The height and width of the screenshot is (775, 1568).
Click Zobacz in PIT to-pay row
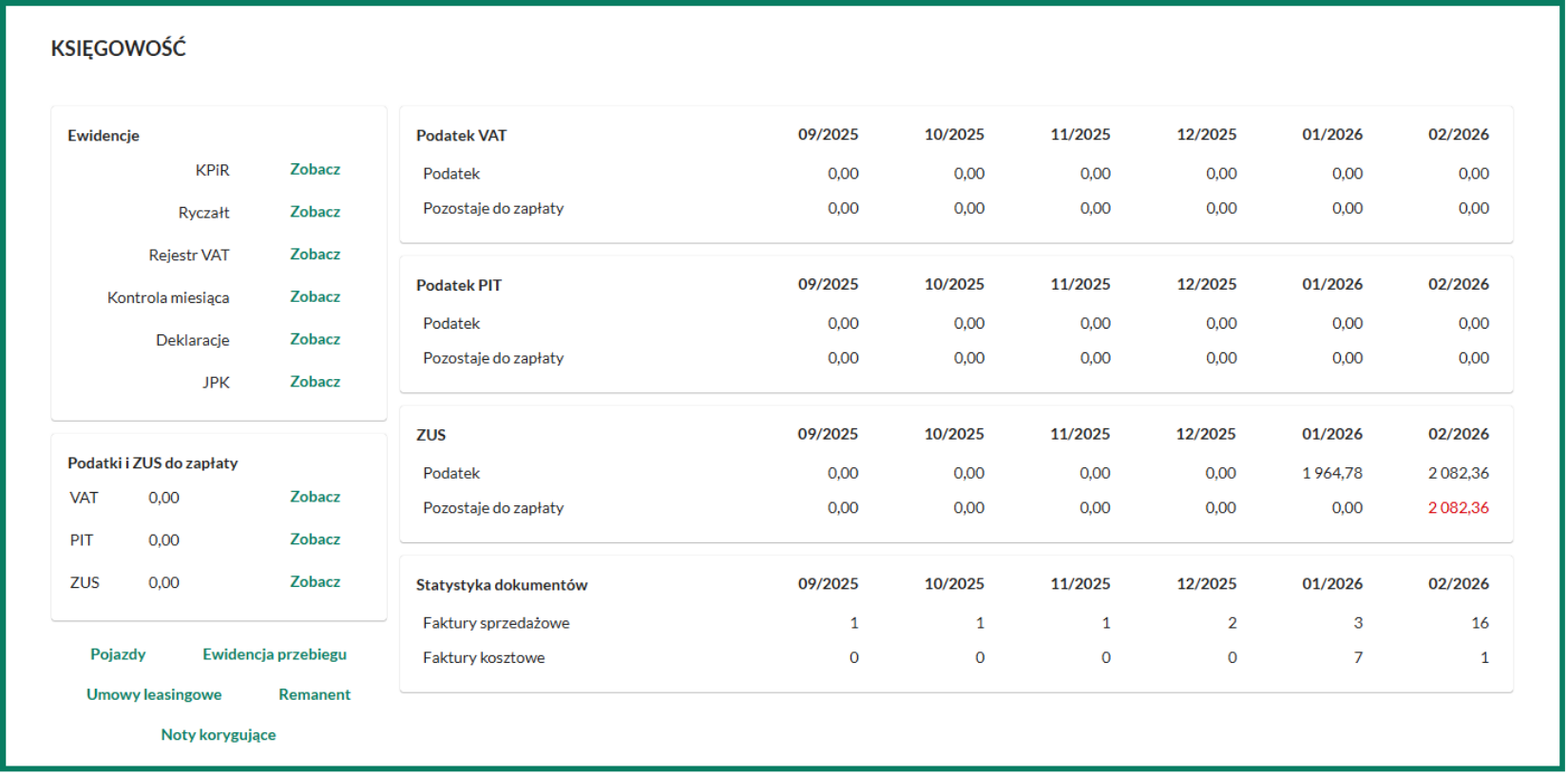point(315,539)
